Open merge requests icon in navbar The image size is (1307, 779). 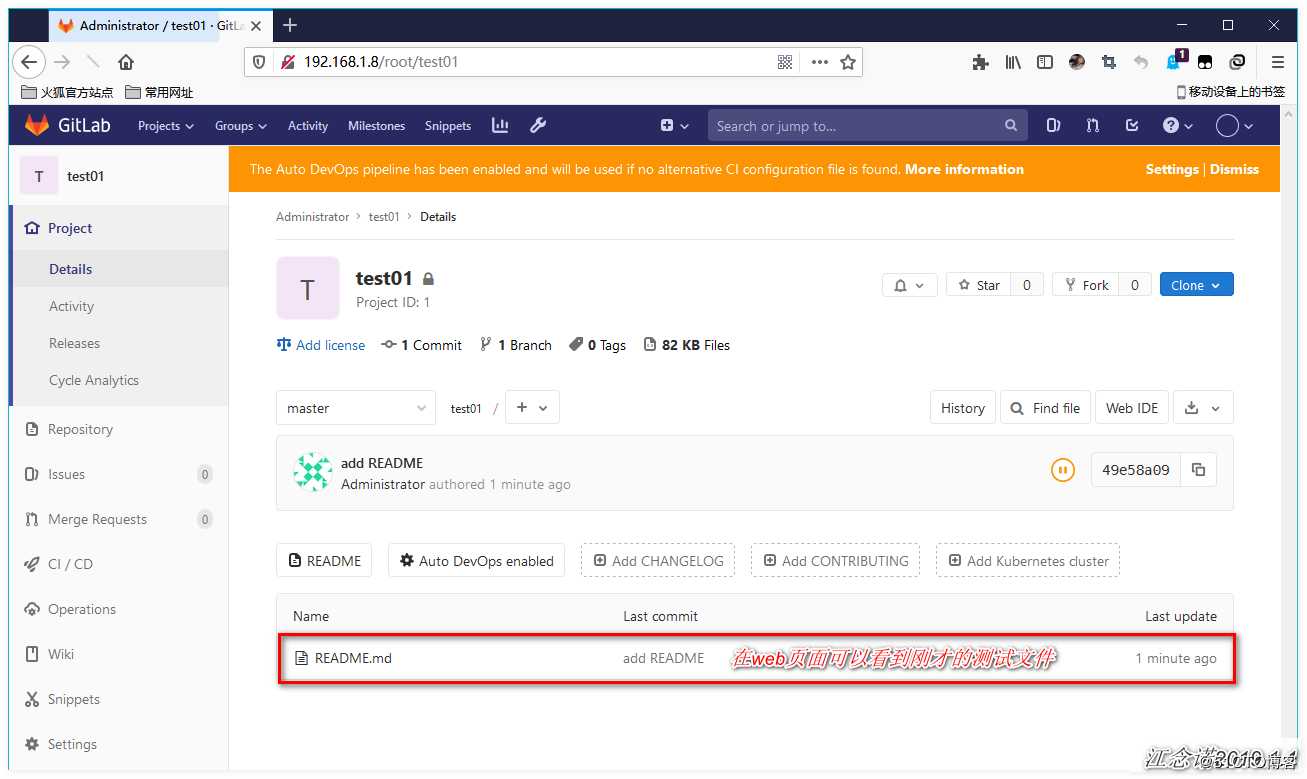click(x=1092, y=126)
